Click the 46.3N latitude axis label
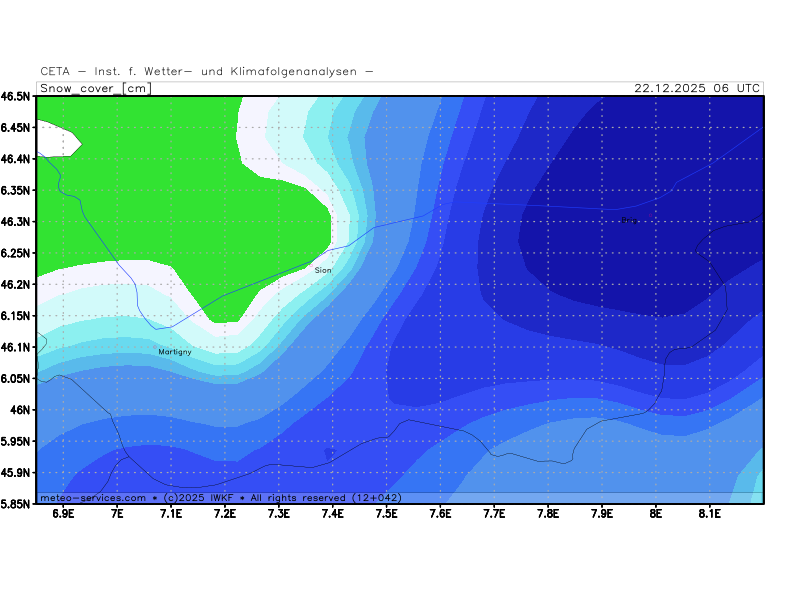 coord(16,222)
